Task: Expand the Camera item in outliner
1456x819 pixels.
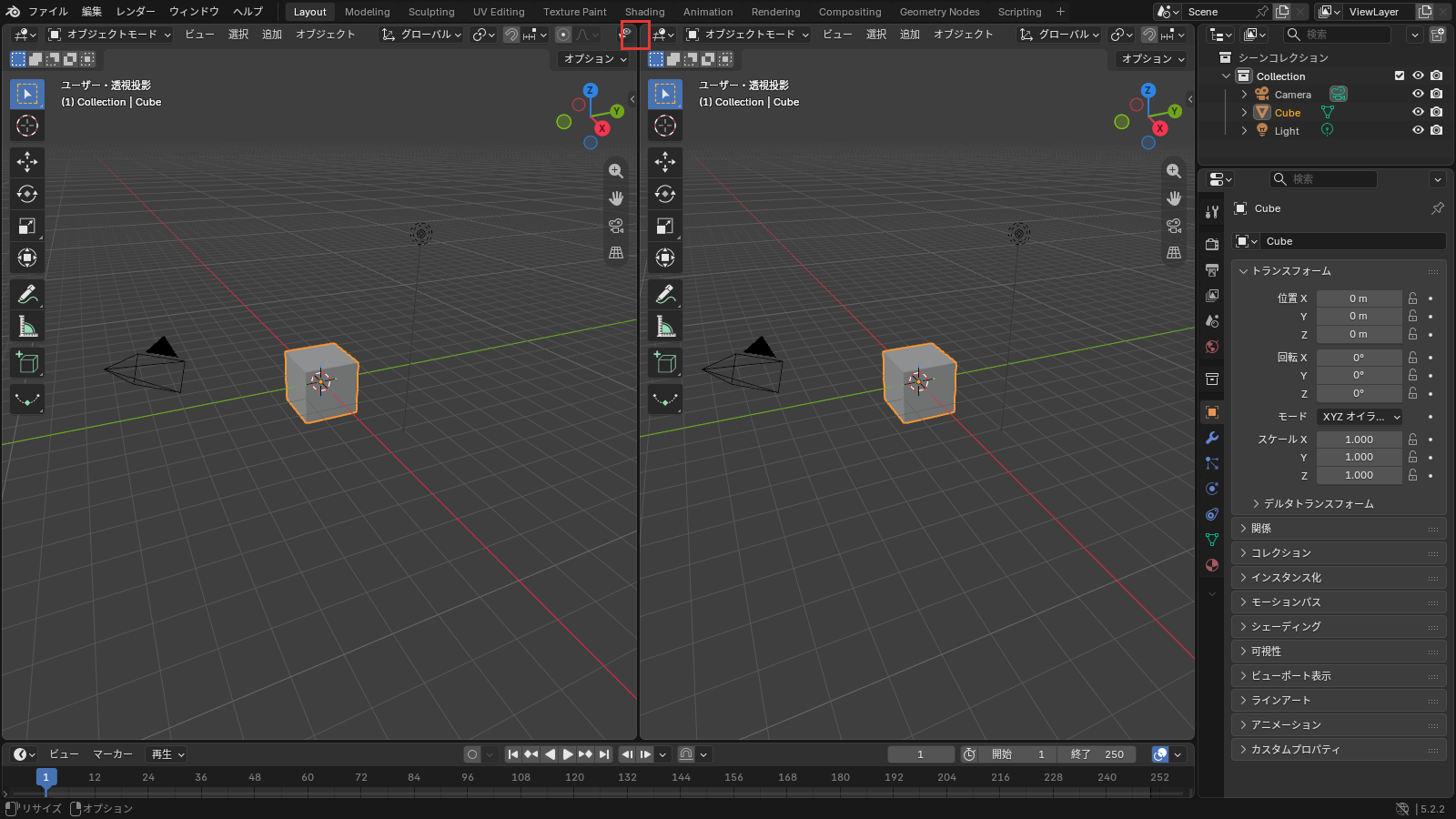Action: (1244, 94)
